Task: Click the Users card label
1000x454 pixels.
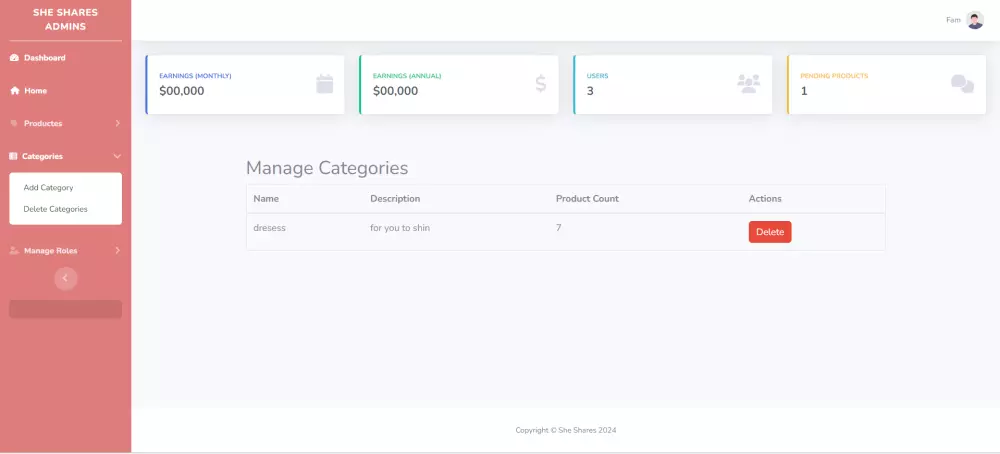Action: [598, 76]
